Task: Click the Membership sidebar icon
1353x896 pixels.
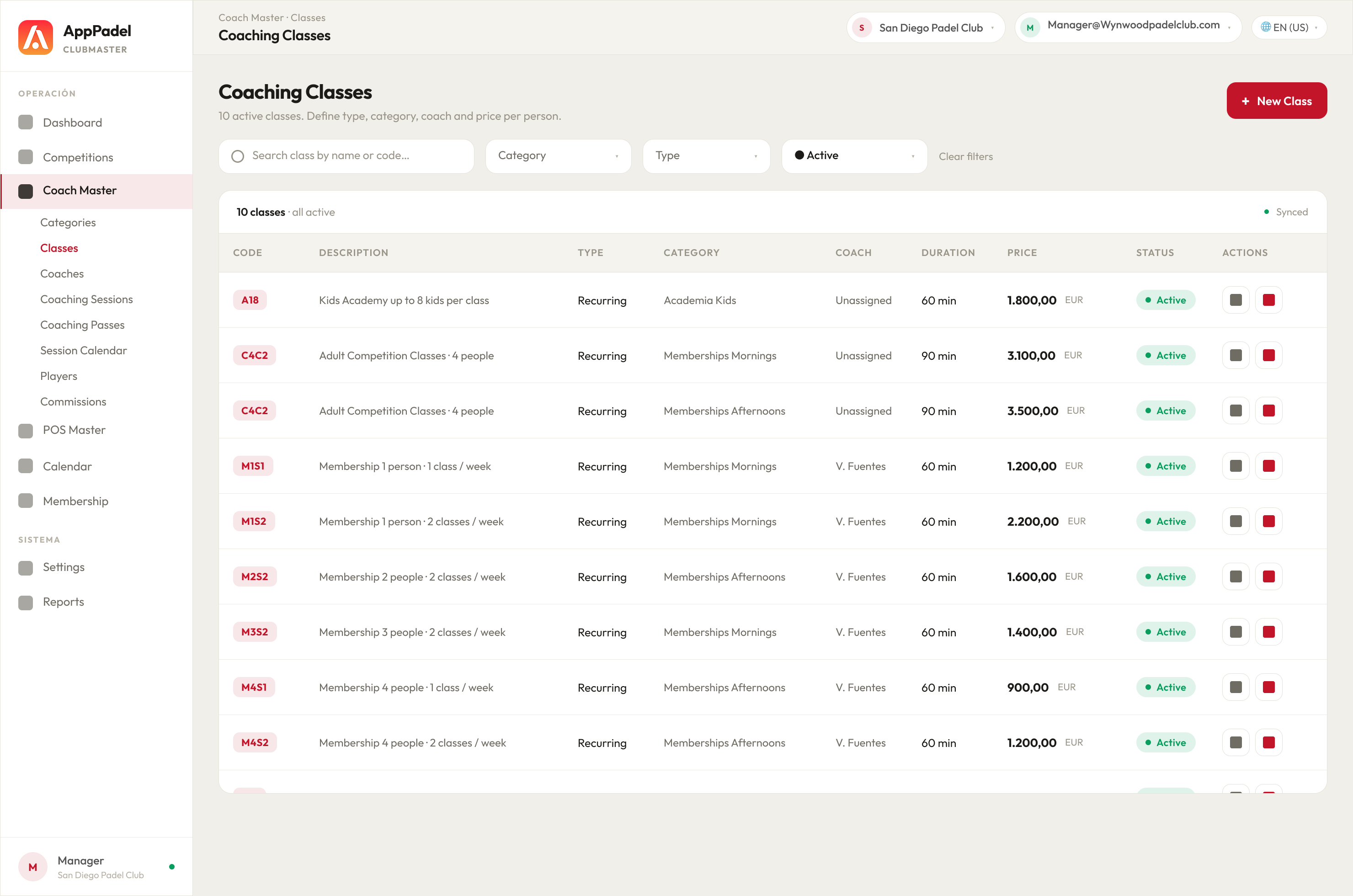Action: point(26,501)
